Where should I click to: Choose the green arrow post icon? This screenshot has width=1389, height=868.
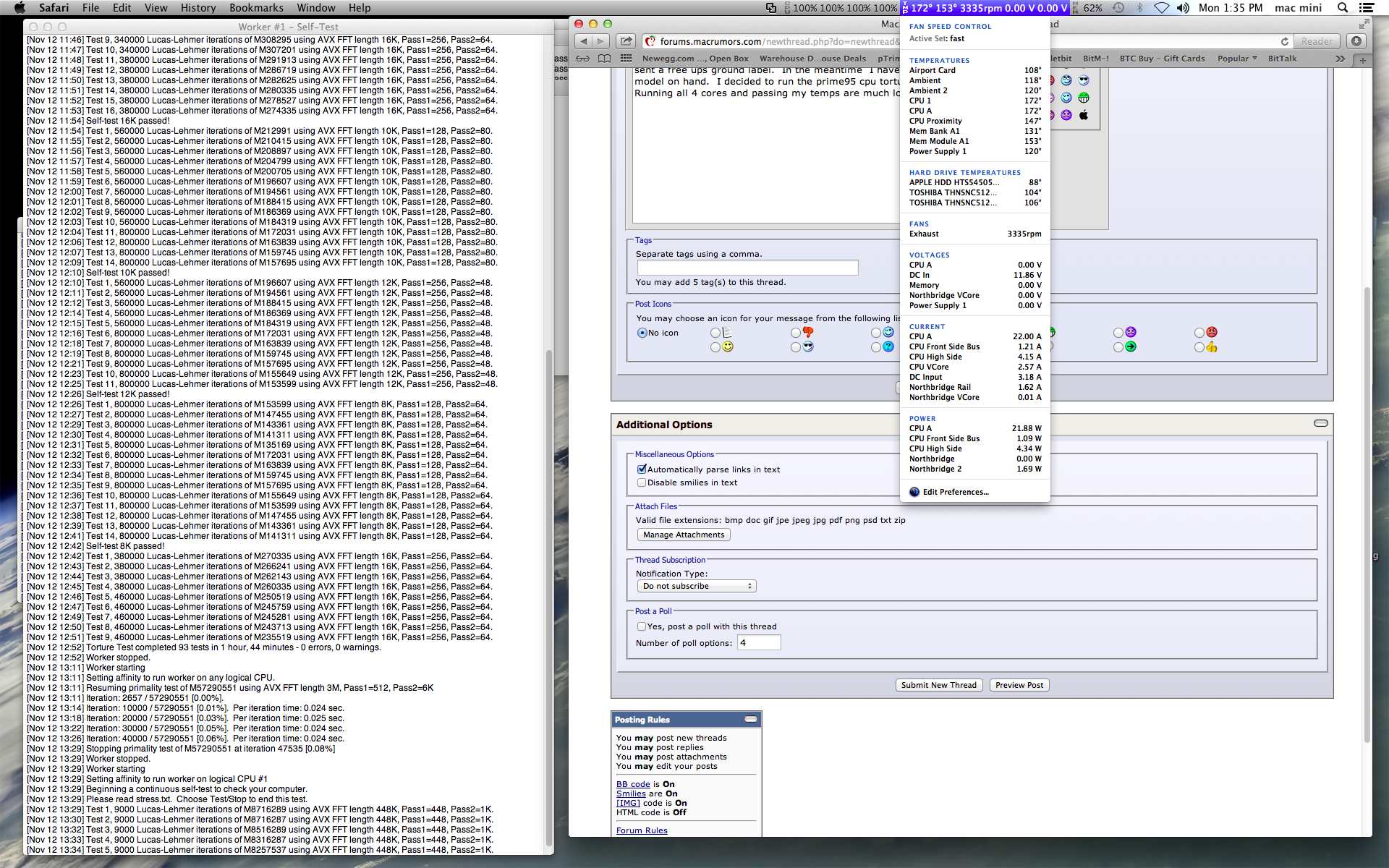pos(1118,347)
